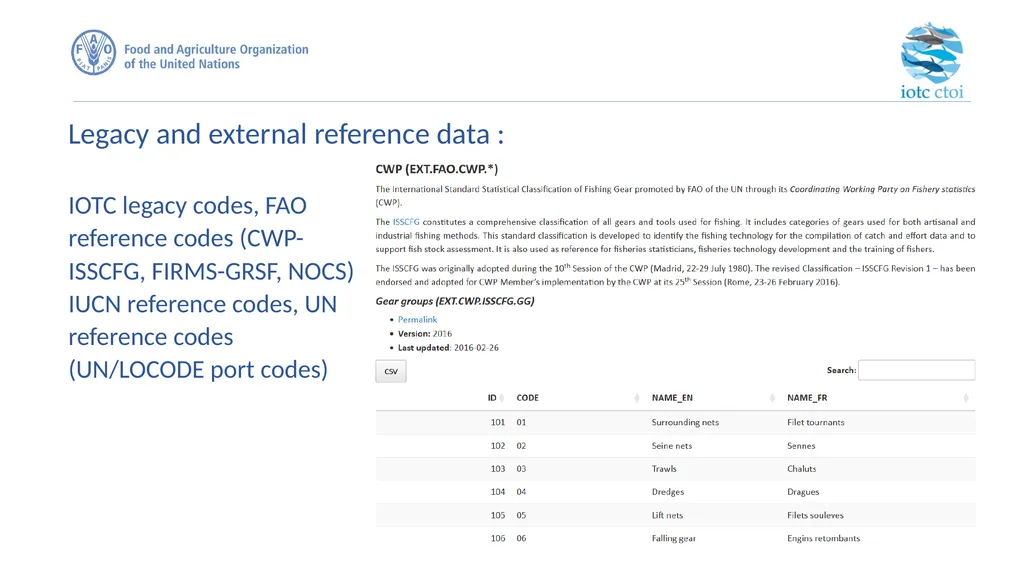Click code value 04
The width and height of the screenshot is (1024, 575).
pos(521,491)
